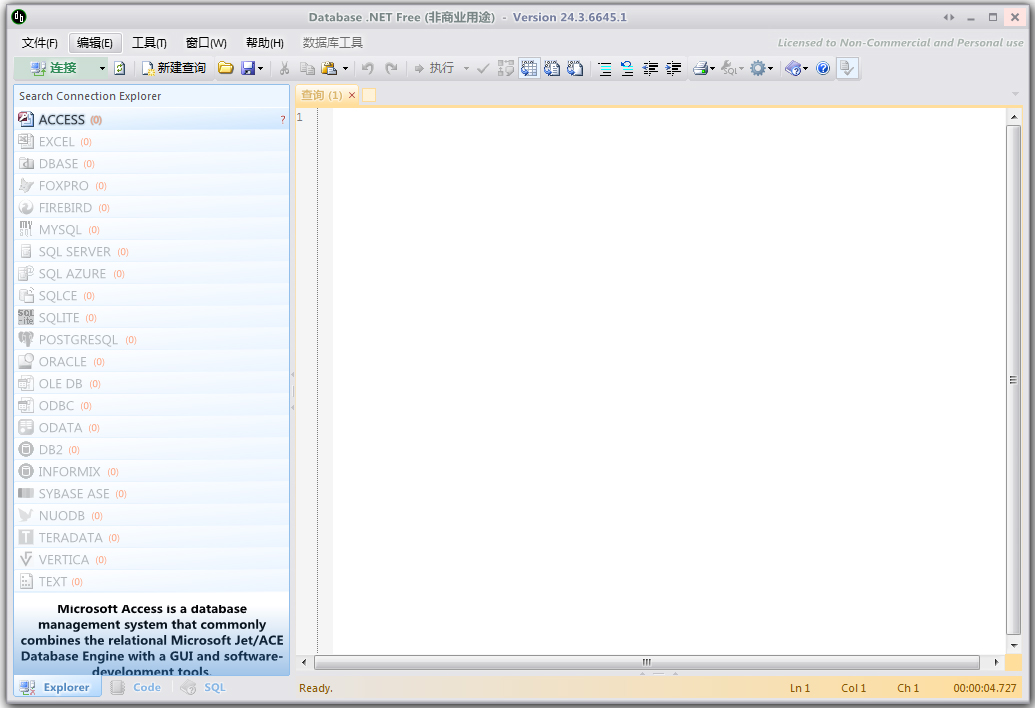This screenshot has height=708, width=1035.
Task: Click the decrease indent icon
Action: click(x=650, y=68)
